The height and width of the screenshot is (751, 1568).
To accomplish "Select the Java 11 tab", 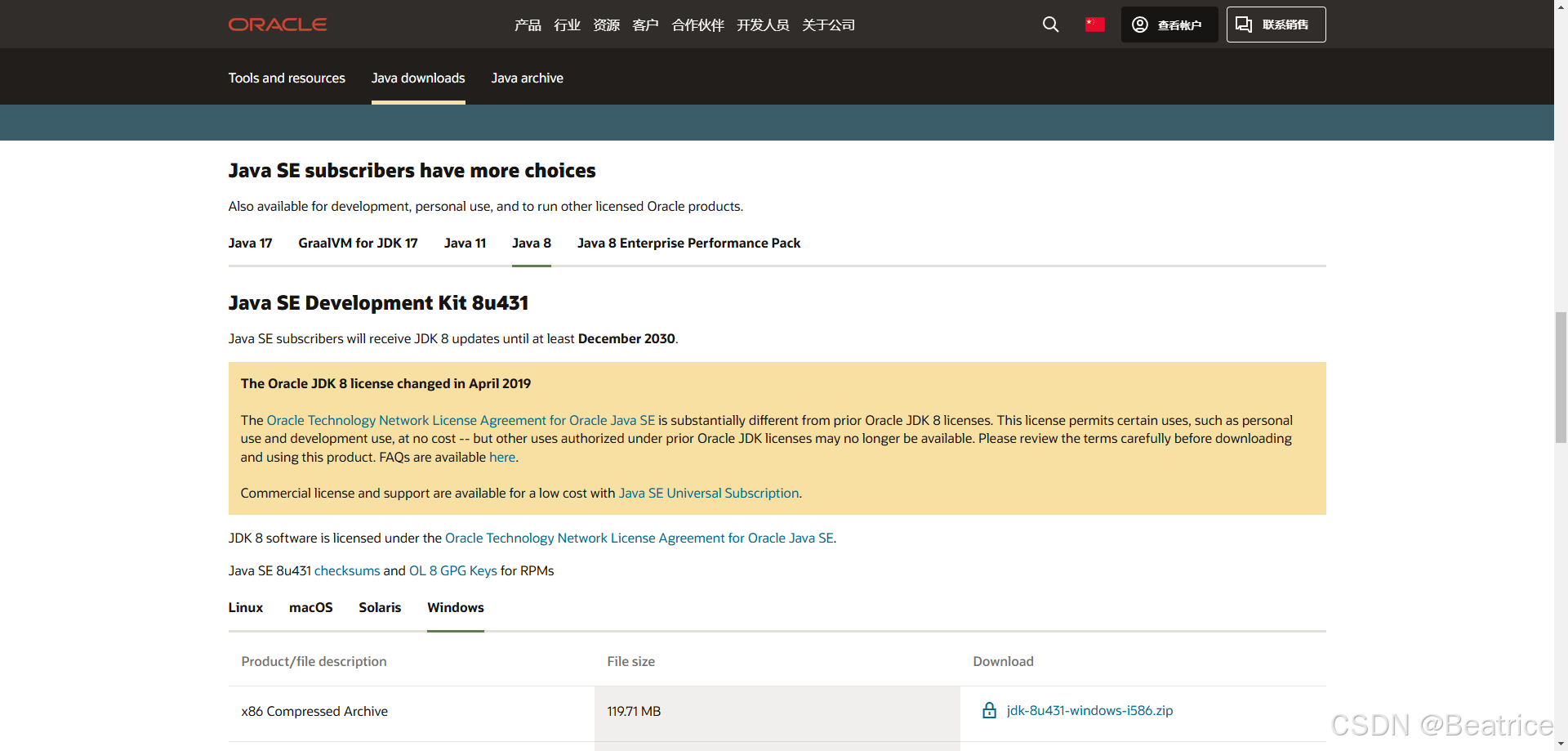I will (465, 243).
